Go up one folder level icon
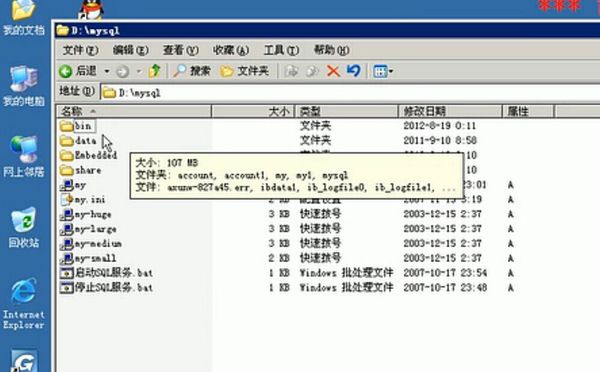This screenshot has width=600, height=372. [x=155, y=71]
